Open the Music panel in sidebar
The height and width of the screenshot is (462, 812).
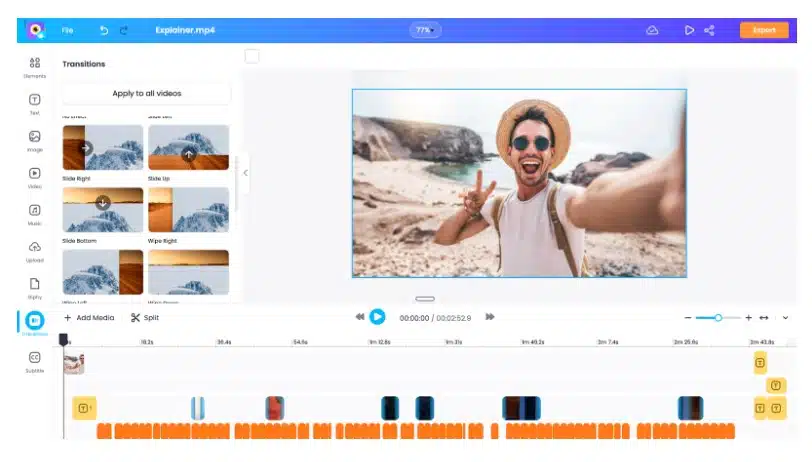(x=34, y=213)
